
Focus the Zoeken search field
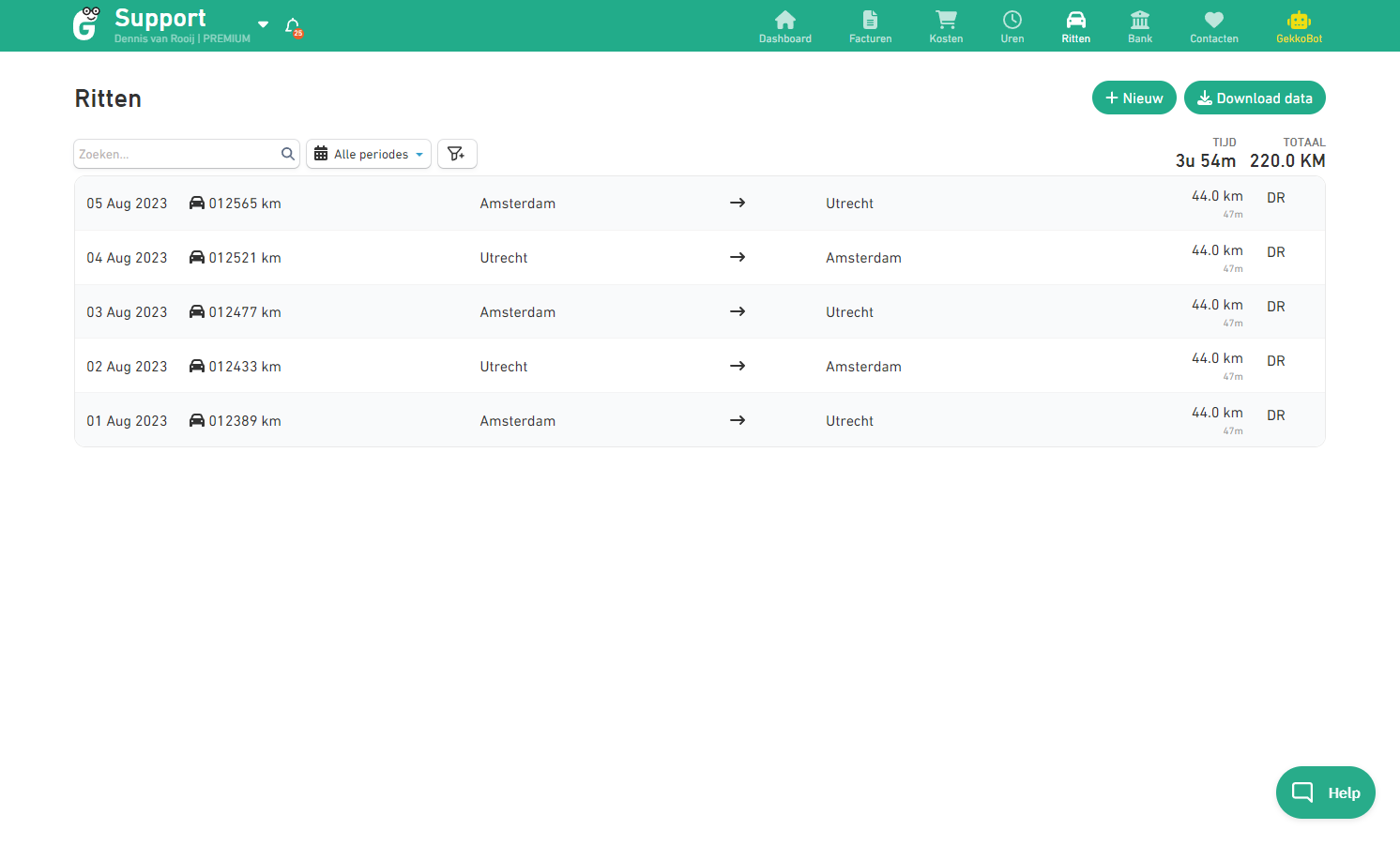(x=187, y=154)
